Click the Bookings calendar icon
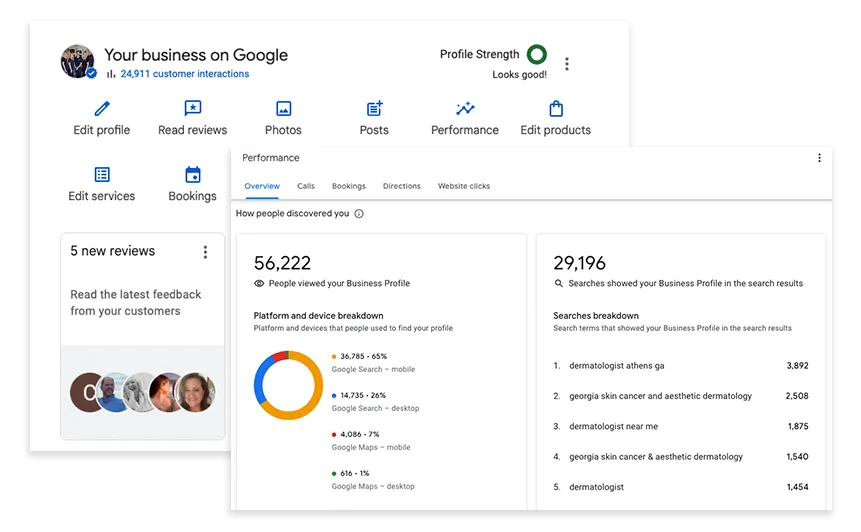 [193, 175]
